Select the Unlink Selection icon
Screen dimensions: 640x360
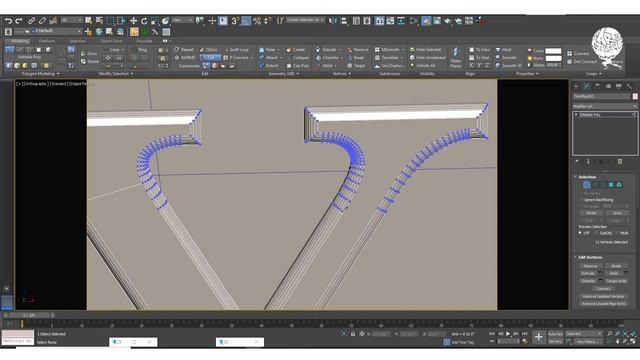tap(42, 20)
